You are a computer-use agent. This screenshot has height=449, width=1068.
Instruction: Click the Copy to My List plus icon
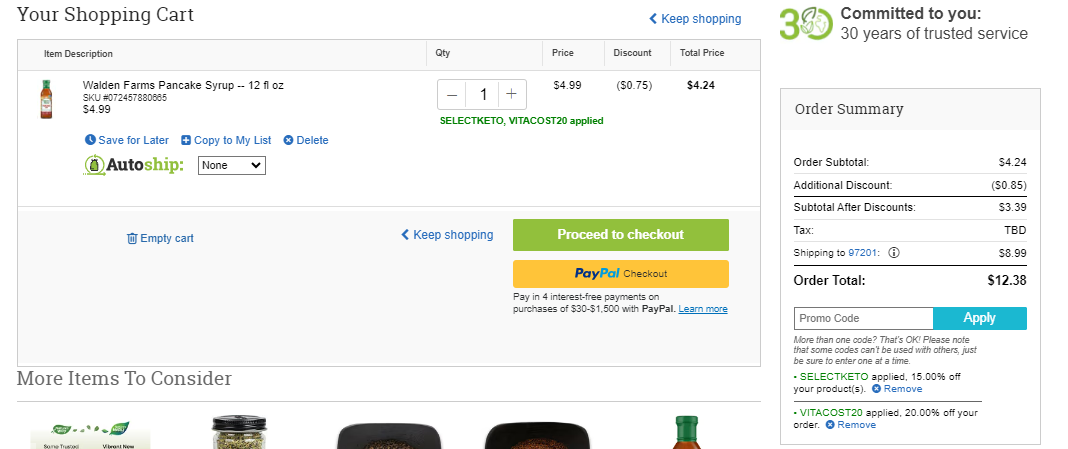186,140
